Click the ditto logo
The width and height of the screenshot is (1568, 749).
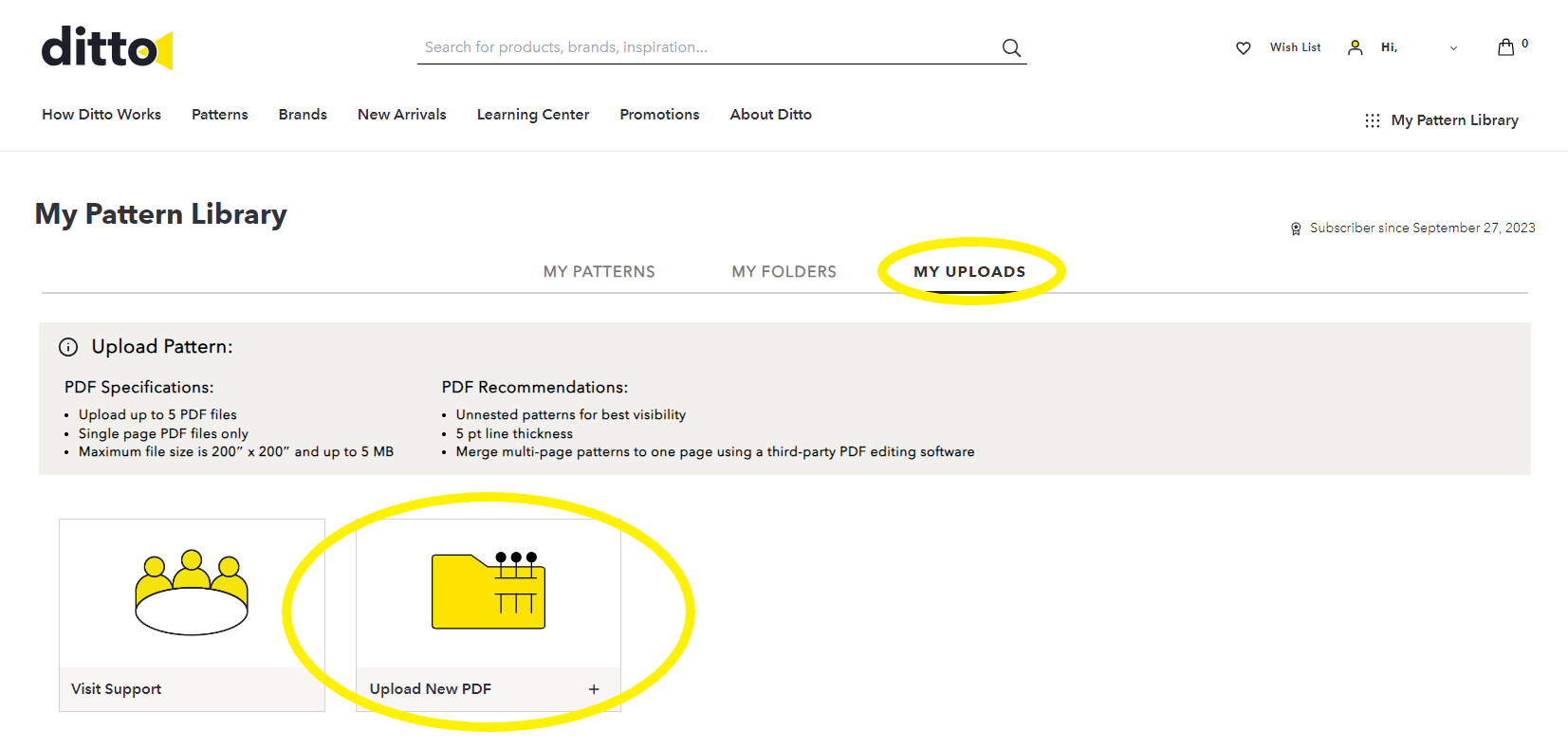[x=106, y=47]
